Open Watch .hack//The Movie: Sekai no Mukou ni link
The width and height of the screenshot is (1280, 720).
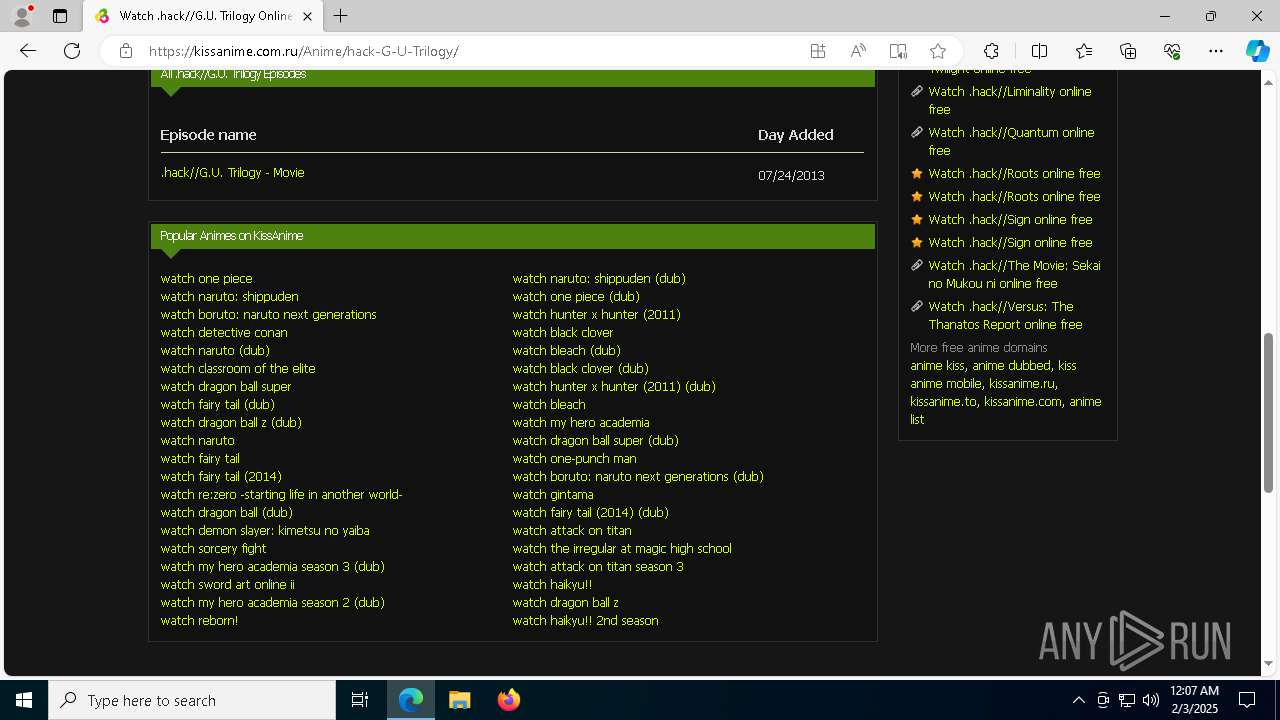coord(1014,274)
